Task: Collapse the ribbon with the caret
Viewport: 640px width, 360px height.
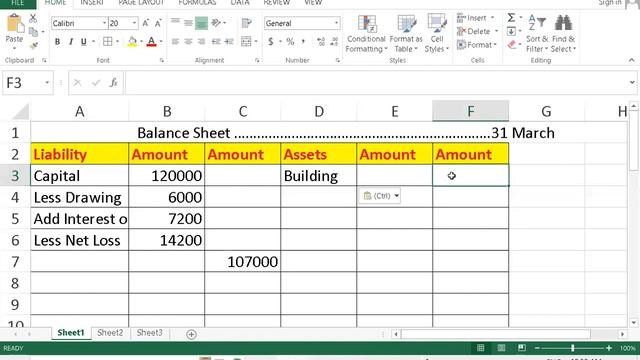Action: click(632, 60)
